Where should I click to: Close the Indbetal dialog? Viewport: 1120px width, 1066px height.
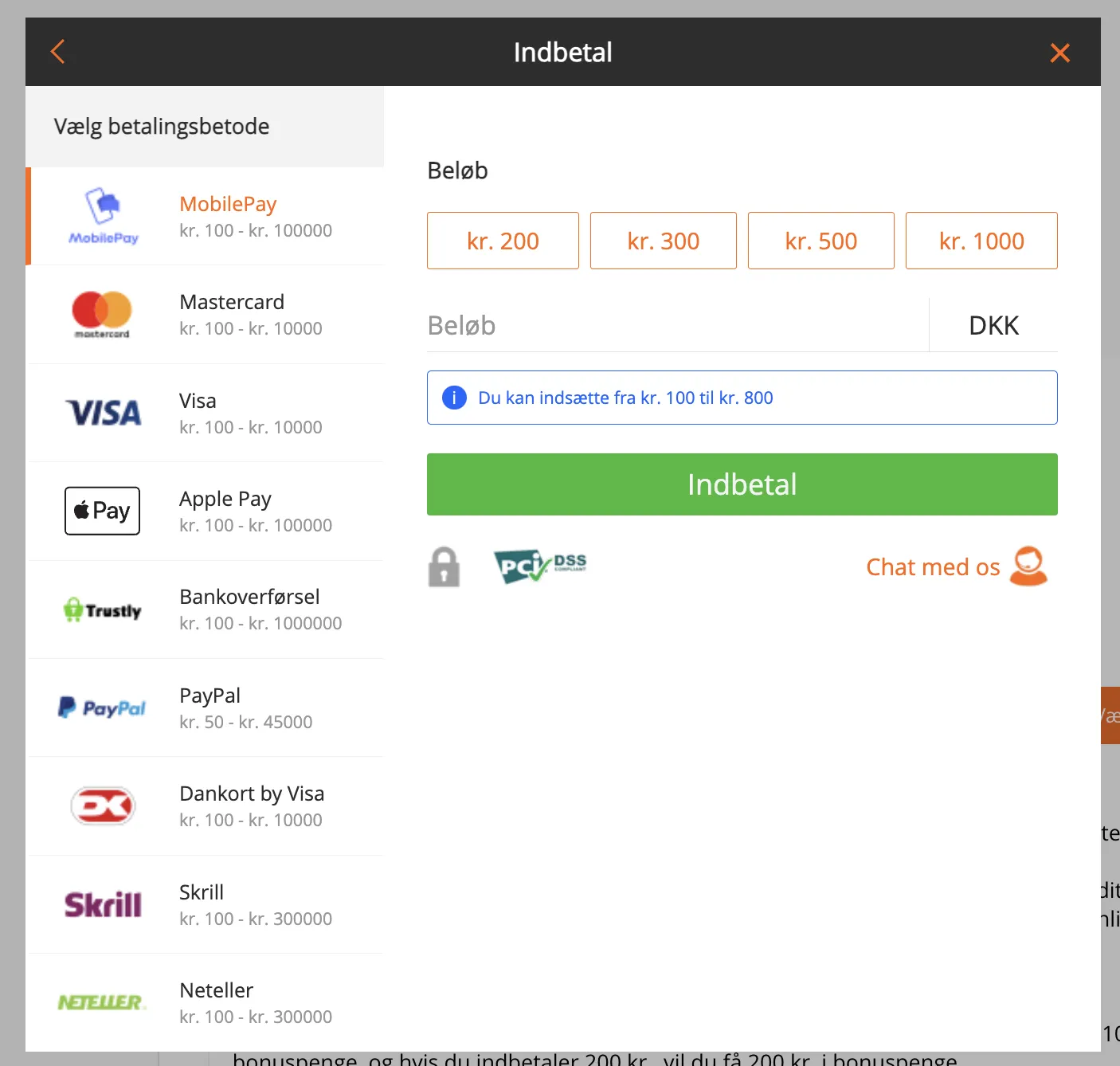(x=1059, y=53)
